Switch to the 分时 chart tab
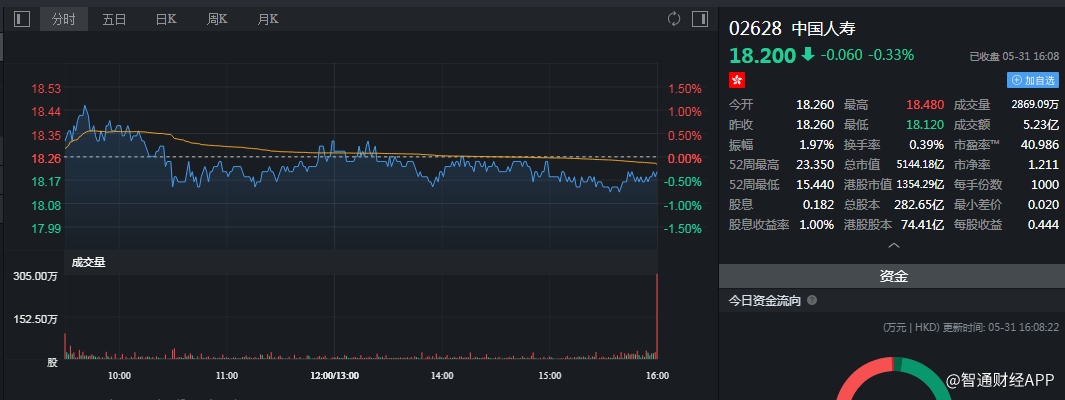1065x400 pixels. [64, 19]
